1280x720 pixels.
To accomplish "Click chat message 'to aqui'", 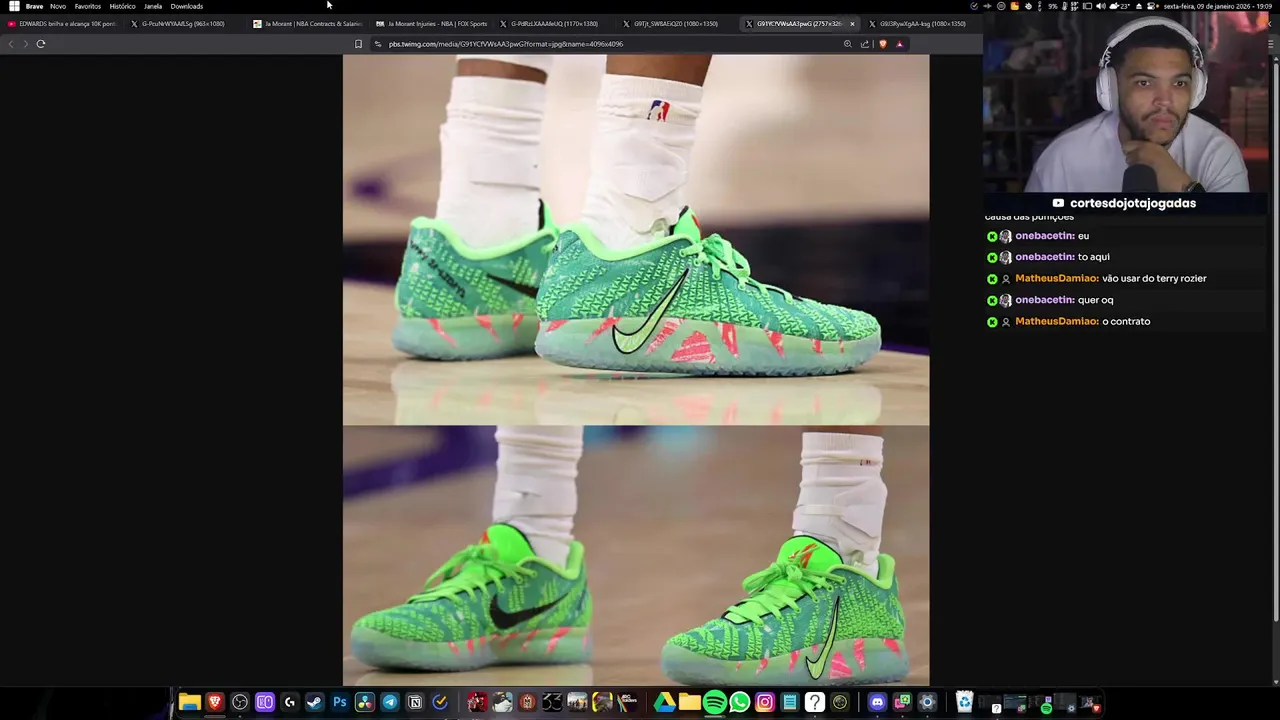I will coord(1094,257).
